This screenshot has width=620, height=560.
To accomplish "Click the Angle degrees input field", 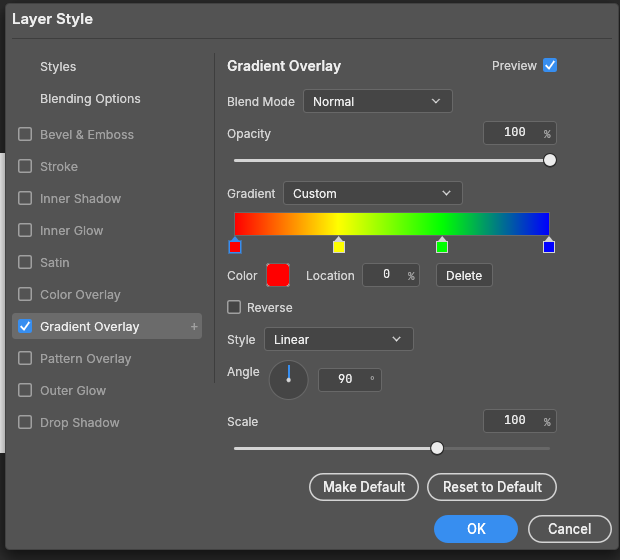I will (350, 380).
